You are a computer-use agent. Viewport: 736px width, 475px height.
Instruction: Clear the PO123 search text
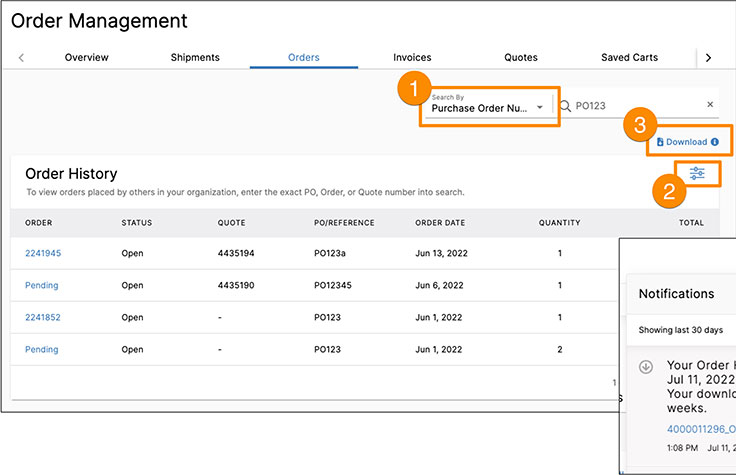coord(710,105)
